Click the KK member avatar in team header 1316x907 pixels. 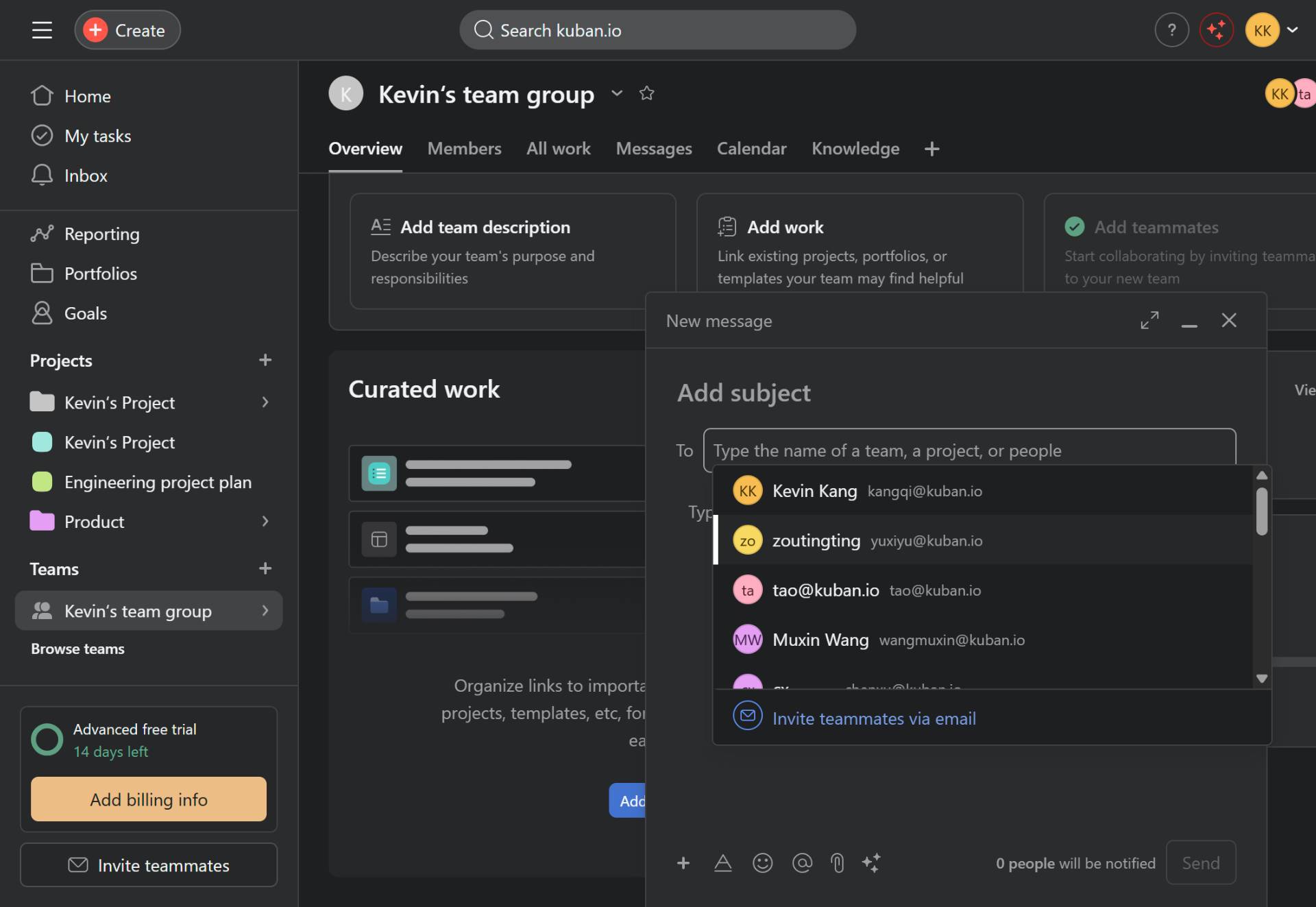[x=1279, y=94]
